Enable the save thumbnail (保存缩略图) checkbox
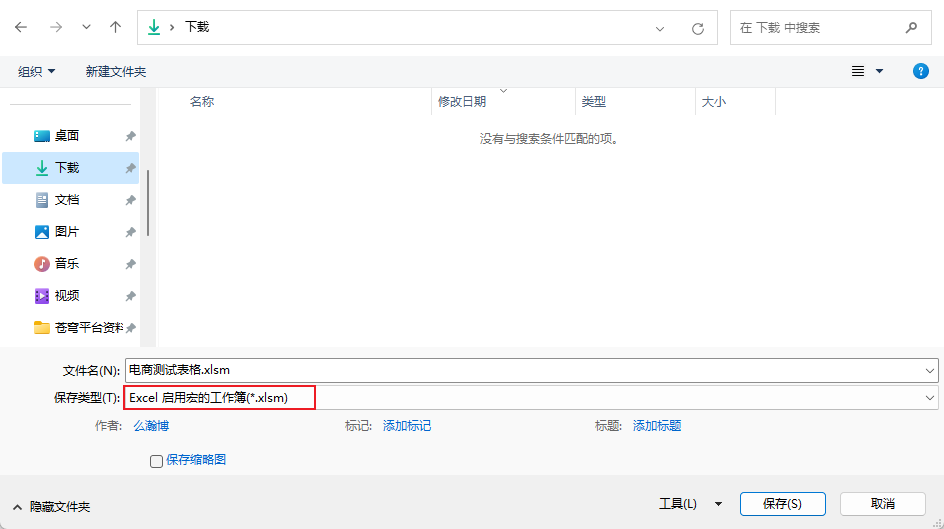The width and height of the screenshot is (944, 529). click(x=156, y=461)
